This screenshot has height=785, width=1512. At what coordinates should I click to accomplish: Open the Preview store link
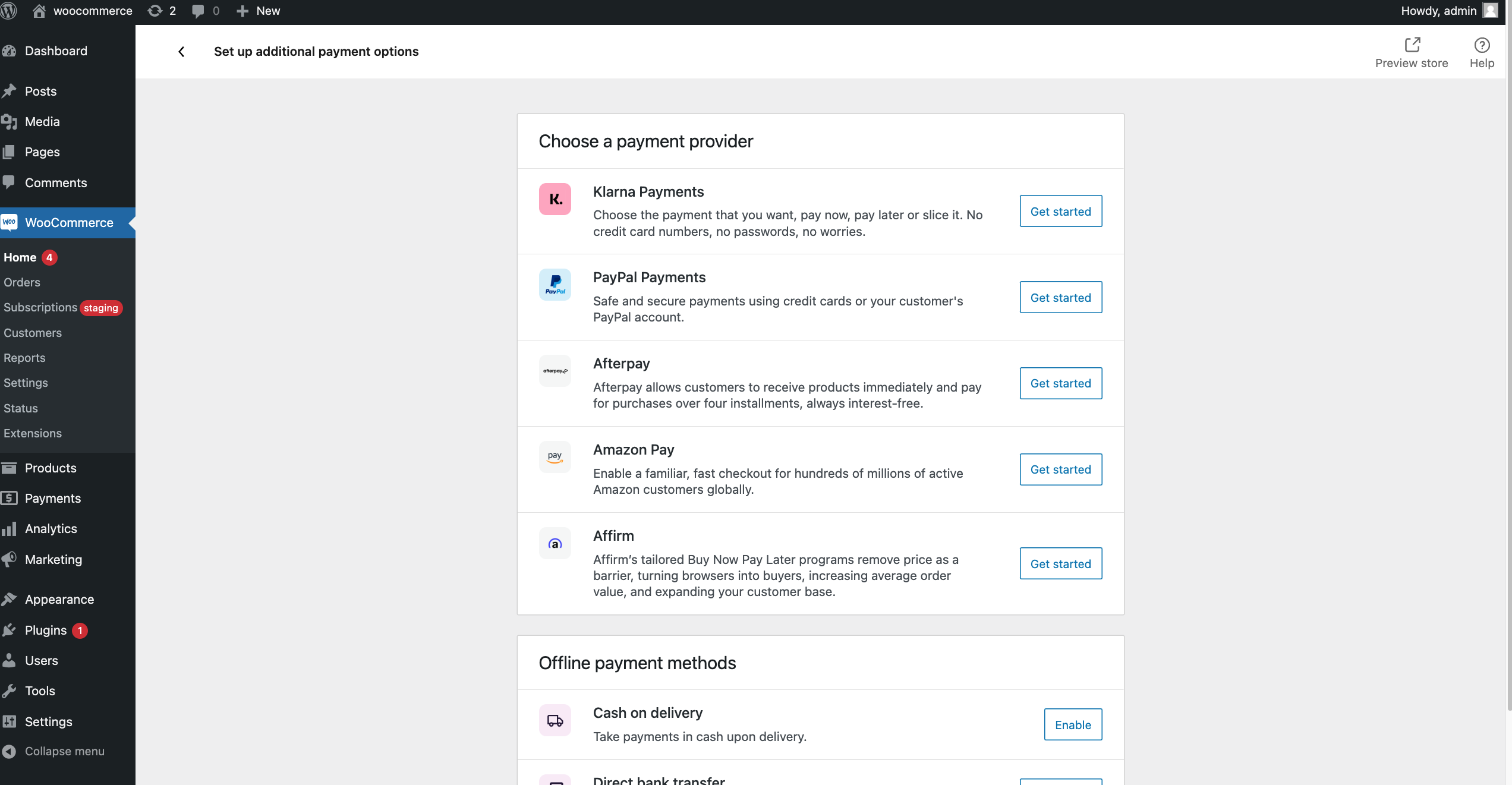point(1412,52)
